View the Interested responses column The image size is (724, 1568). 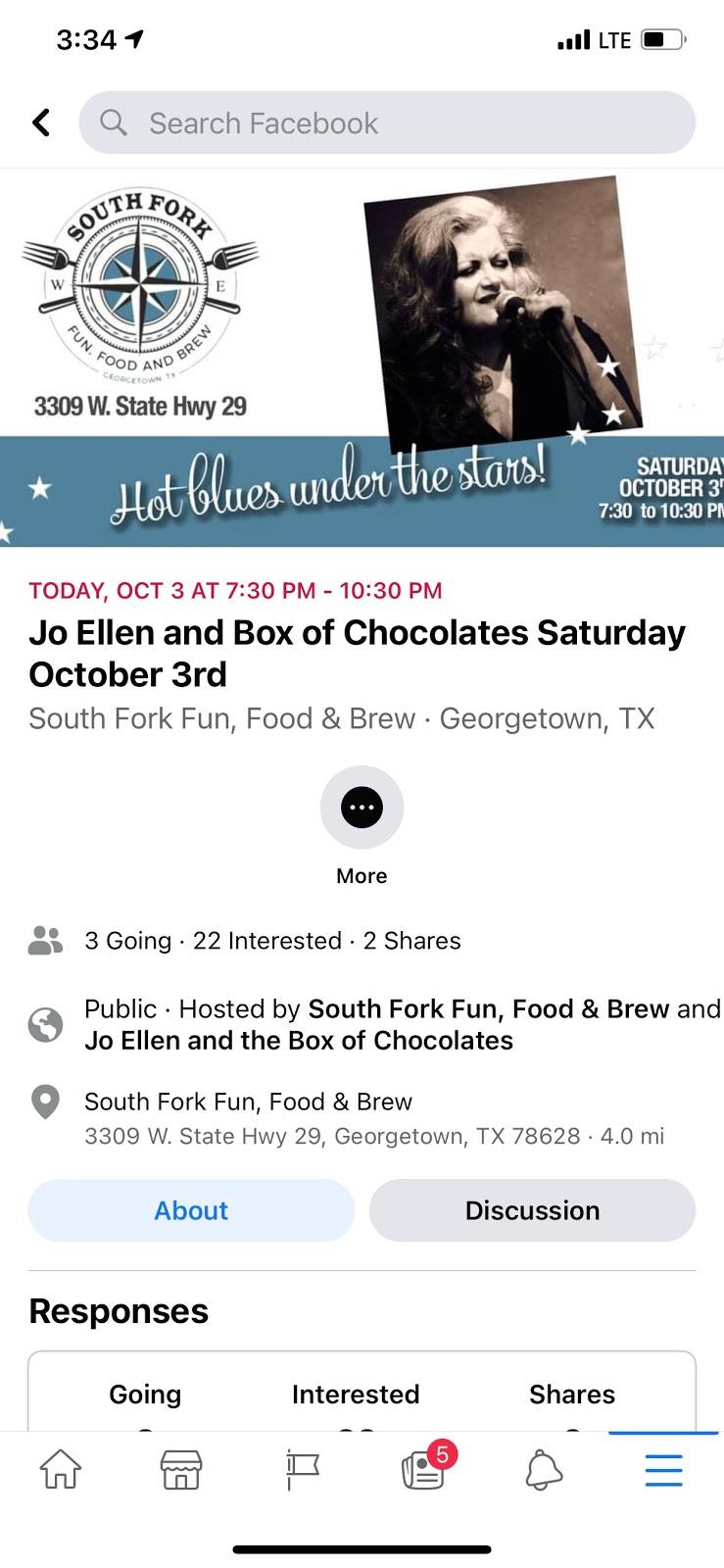coord(356,1395)
